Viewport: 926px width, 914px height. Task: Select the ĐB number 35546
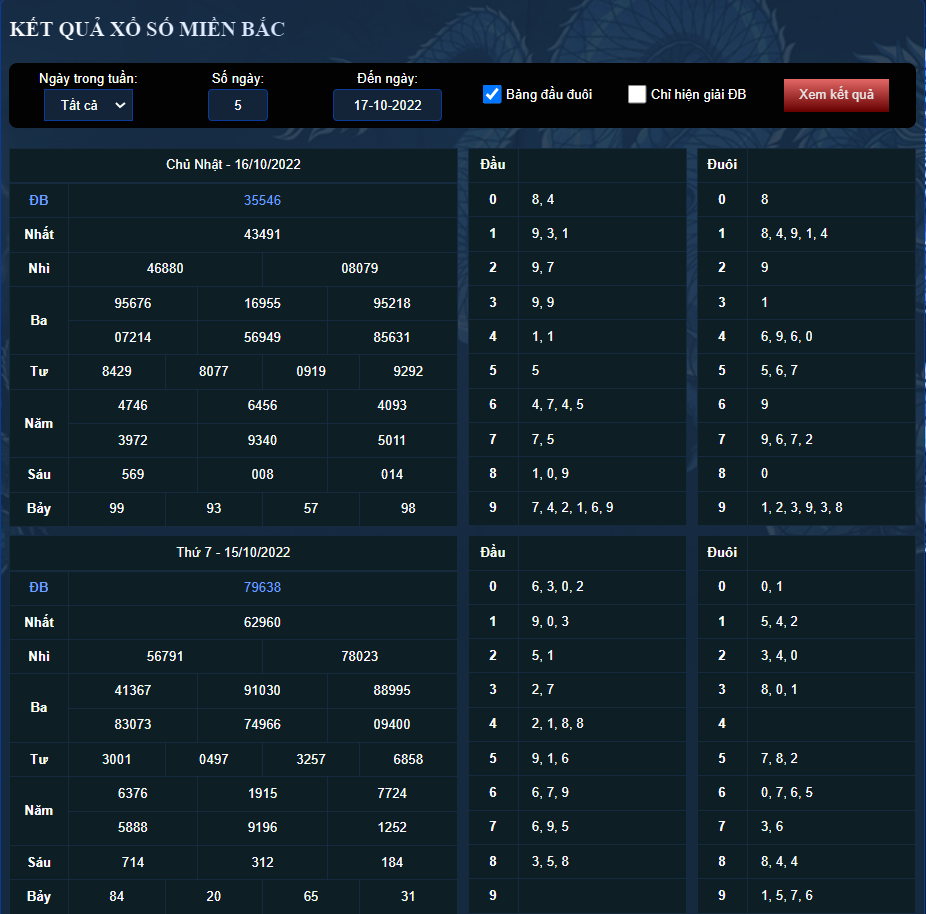pos(262,200)
